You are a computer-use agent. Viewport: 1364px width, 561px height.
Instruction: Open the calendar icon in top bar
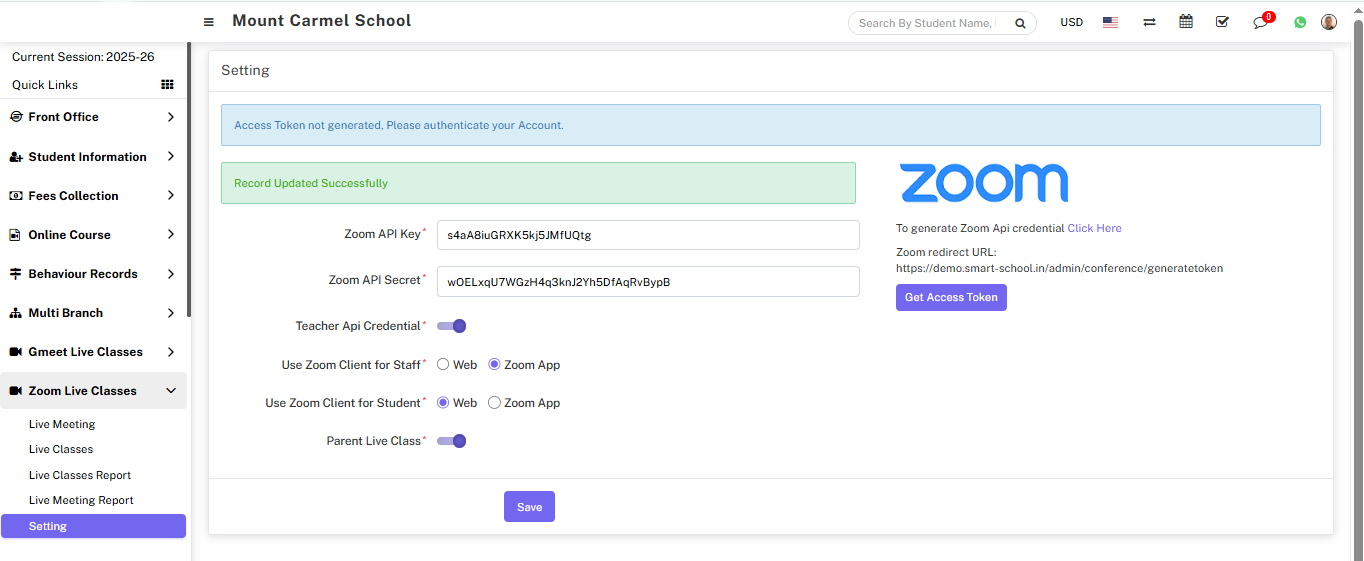(1186, 22)
